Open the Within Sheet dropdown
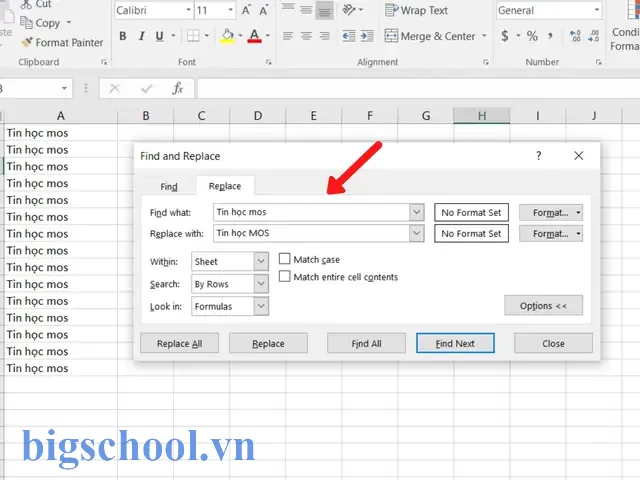The width and height of the screenshot is (640, 480). pyautogui.click(x=261, y=261)
